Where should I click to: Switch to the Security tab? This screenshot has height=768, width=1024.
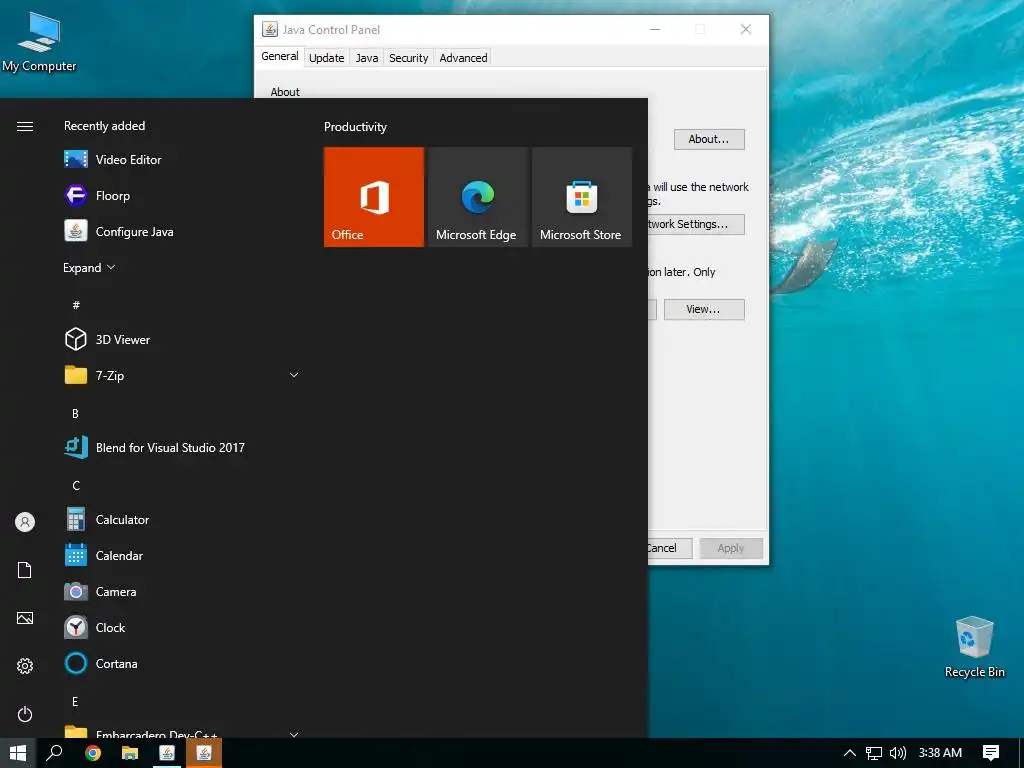[x=408, y=57]
